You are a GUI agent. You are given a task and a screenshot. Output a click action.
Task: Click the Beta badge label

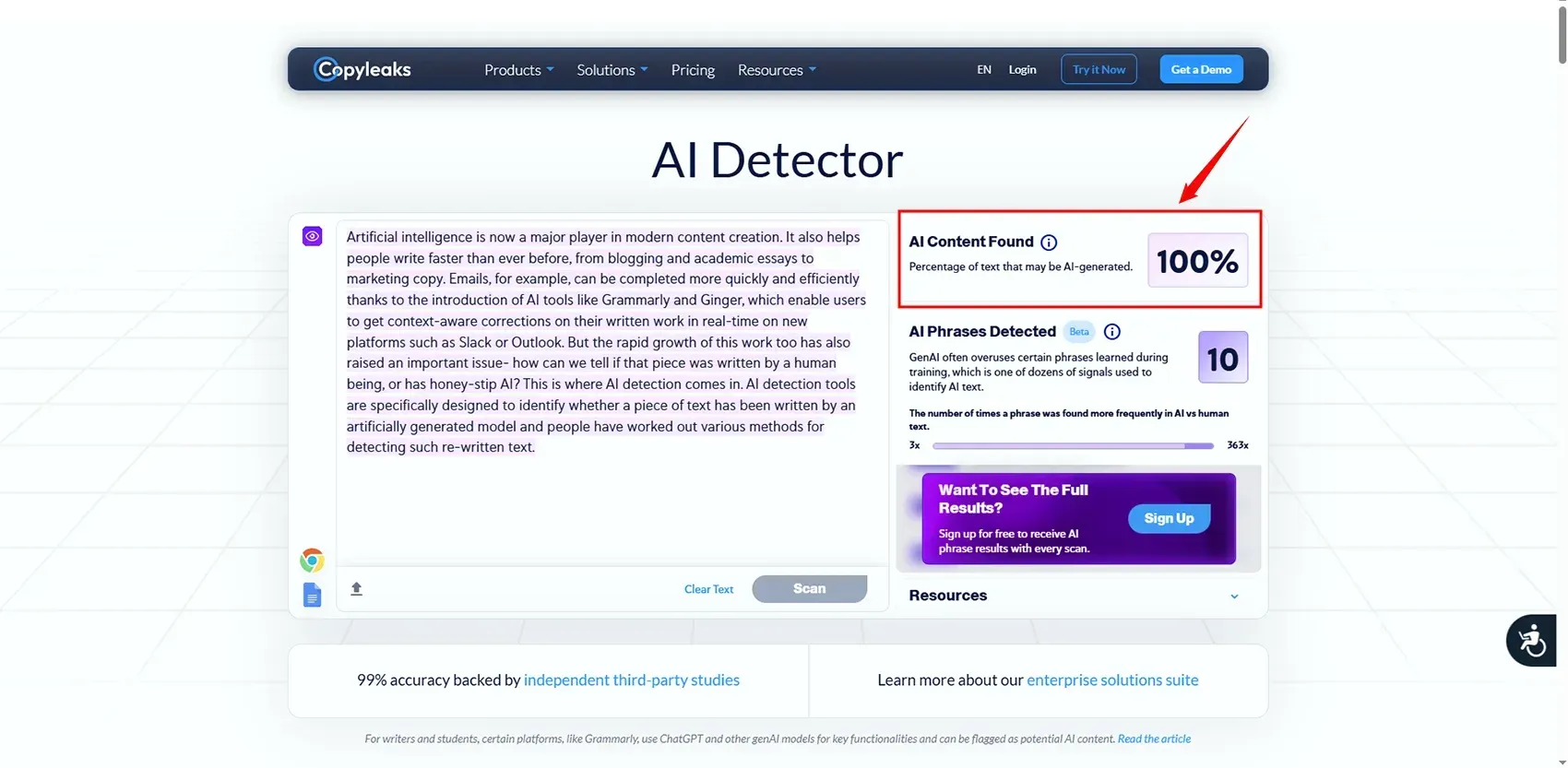(x=1079, y=332)
